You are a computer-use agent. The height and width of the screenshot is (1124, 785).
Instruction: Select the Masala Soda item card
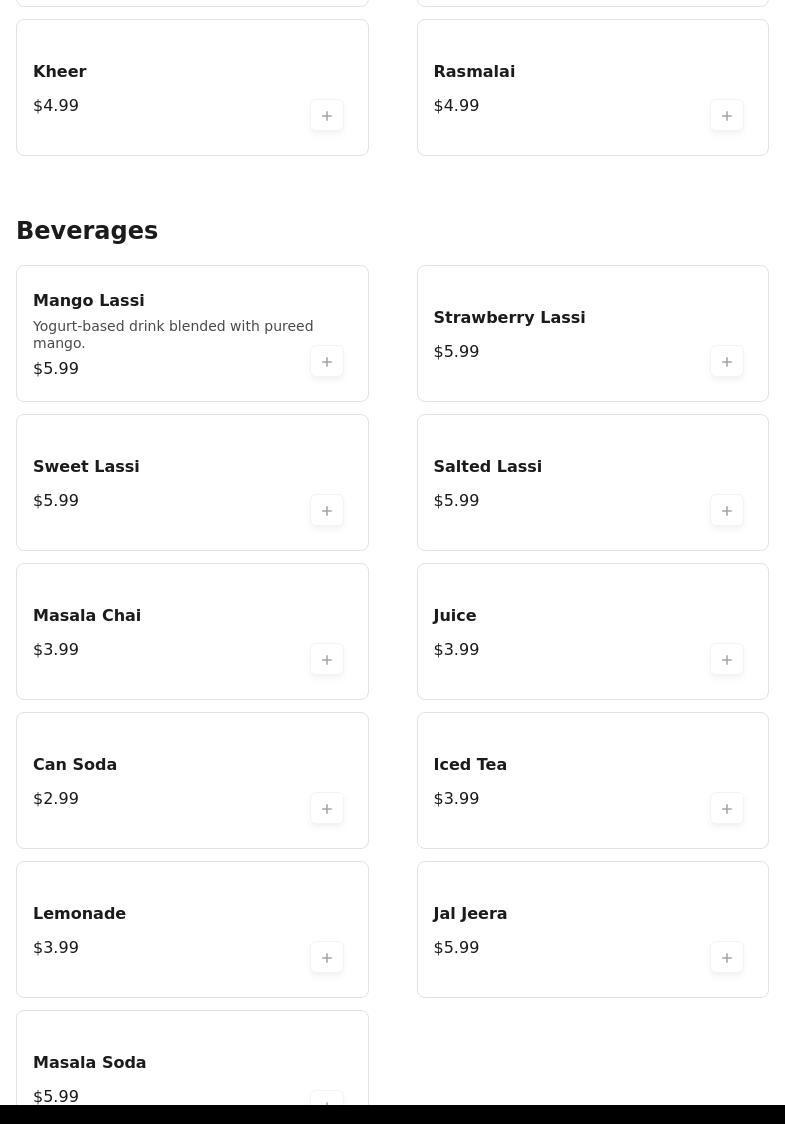coord(192,1058)
